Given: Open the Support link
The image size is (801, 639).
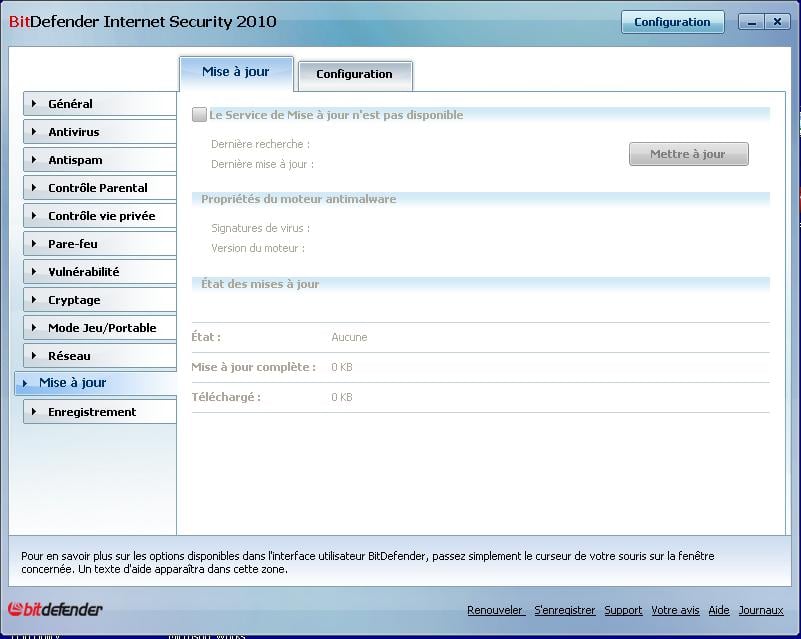Looking at the screenshot, I should 623,610.
